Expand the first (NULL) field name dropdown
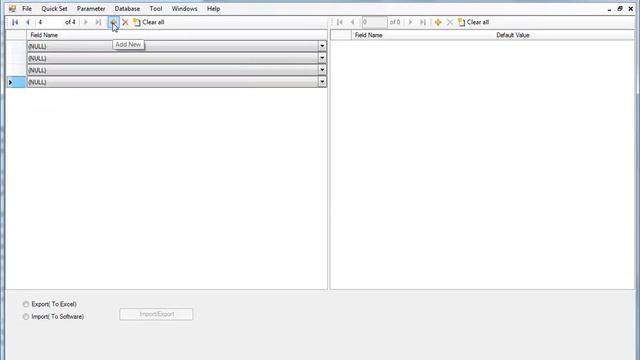 [322, 46]
